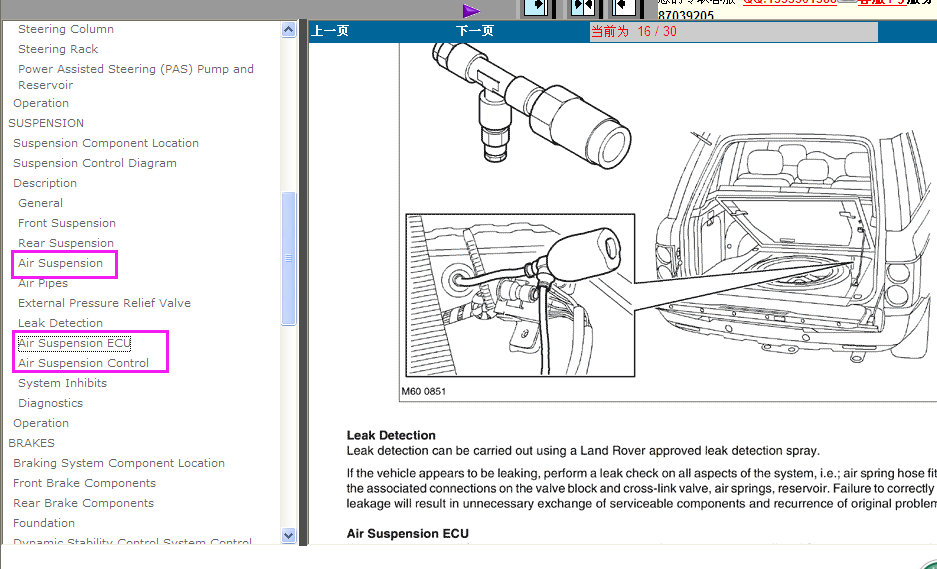Open Air Suspension Control topic
This screenshot has width=937, height=569.
[83, 363]
